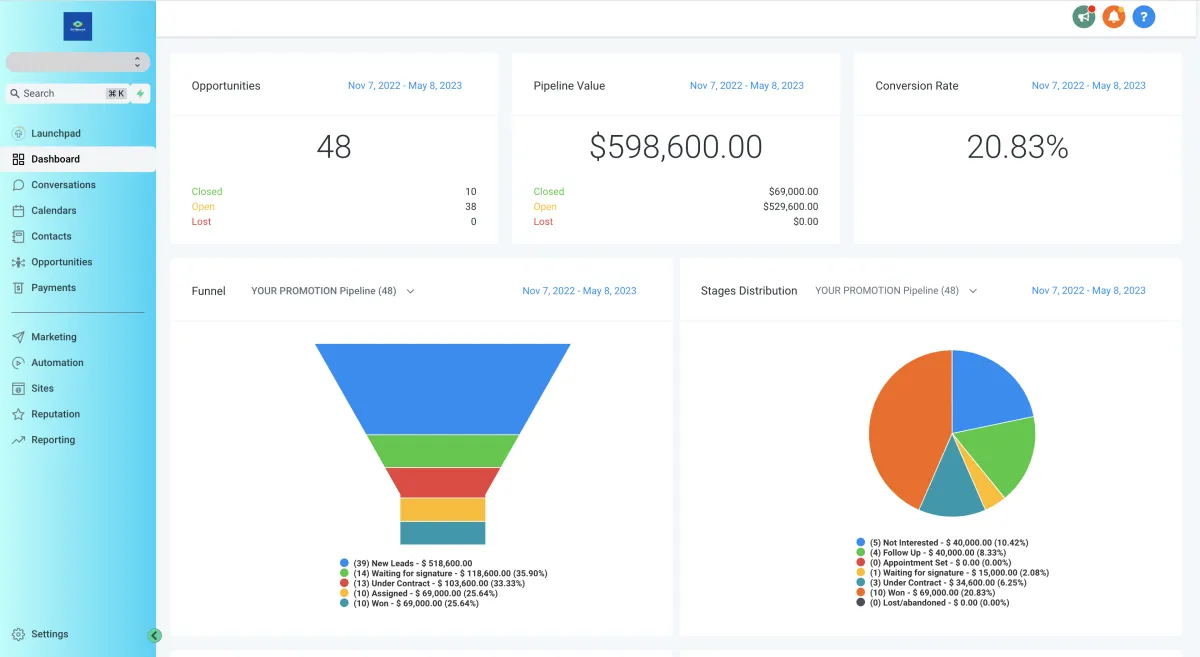Open help via blue question mark
This screenshot has width=1200, height=657.
coord(1144,17)
